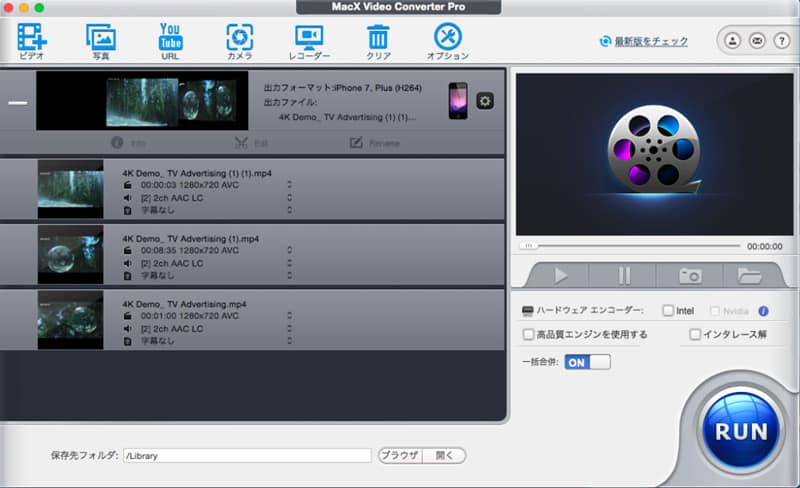The image size is (800, 488).
Task: Click file name 4K Demo_ TV Advertising.mp4
Action: (184, 304)
